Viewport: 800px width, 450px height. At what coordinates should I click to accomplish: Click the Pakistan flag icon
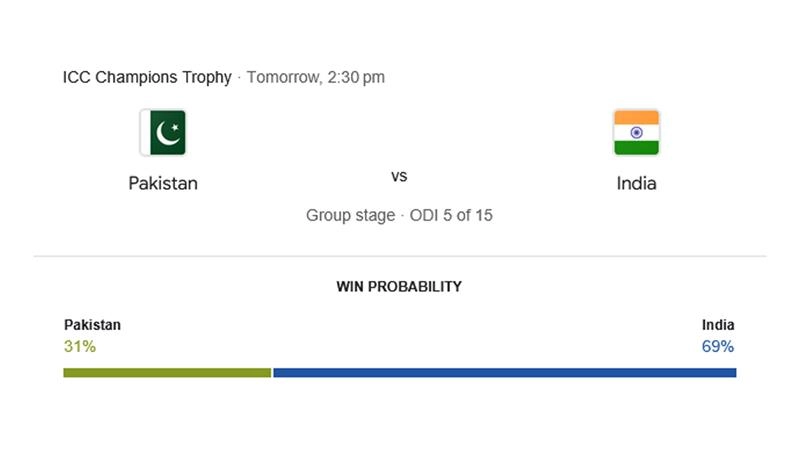(x=163, y=133)
